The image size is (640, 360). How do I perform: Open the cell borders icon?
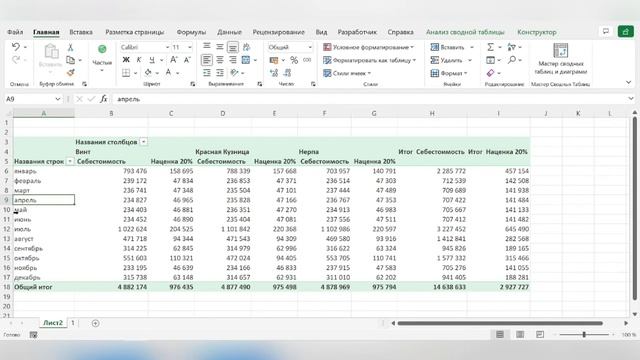tap(126, 73)
